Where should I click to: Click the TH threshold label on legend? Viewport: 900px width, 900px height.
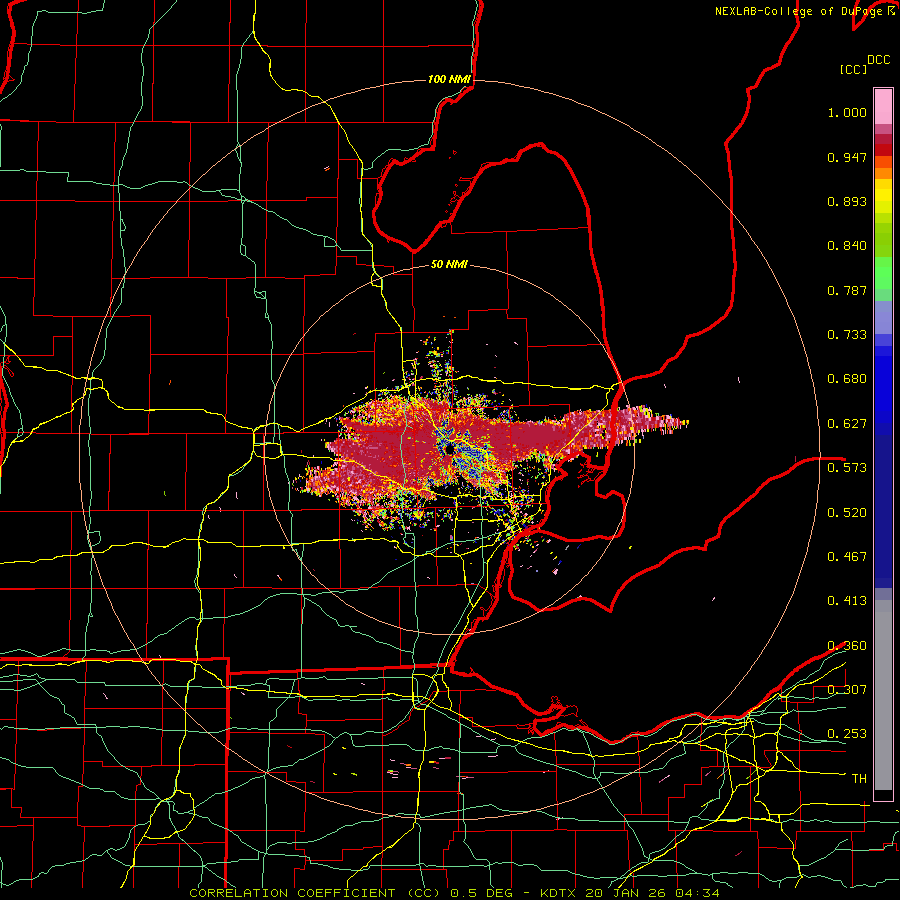click(x=859, y=779)
